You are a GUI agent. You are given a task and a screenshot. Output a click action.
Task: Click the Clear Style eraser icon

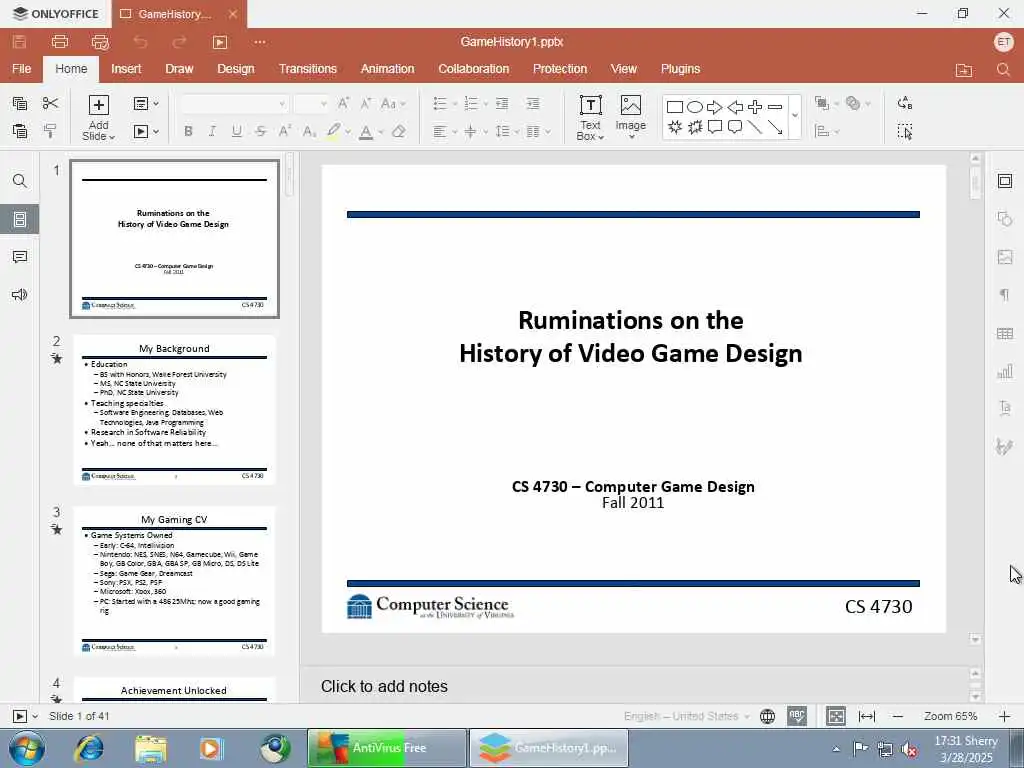click(398, 131)
